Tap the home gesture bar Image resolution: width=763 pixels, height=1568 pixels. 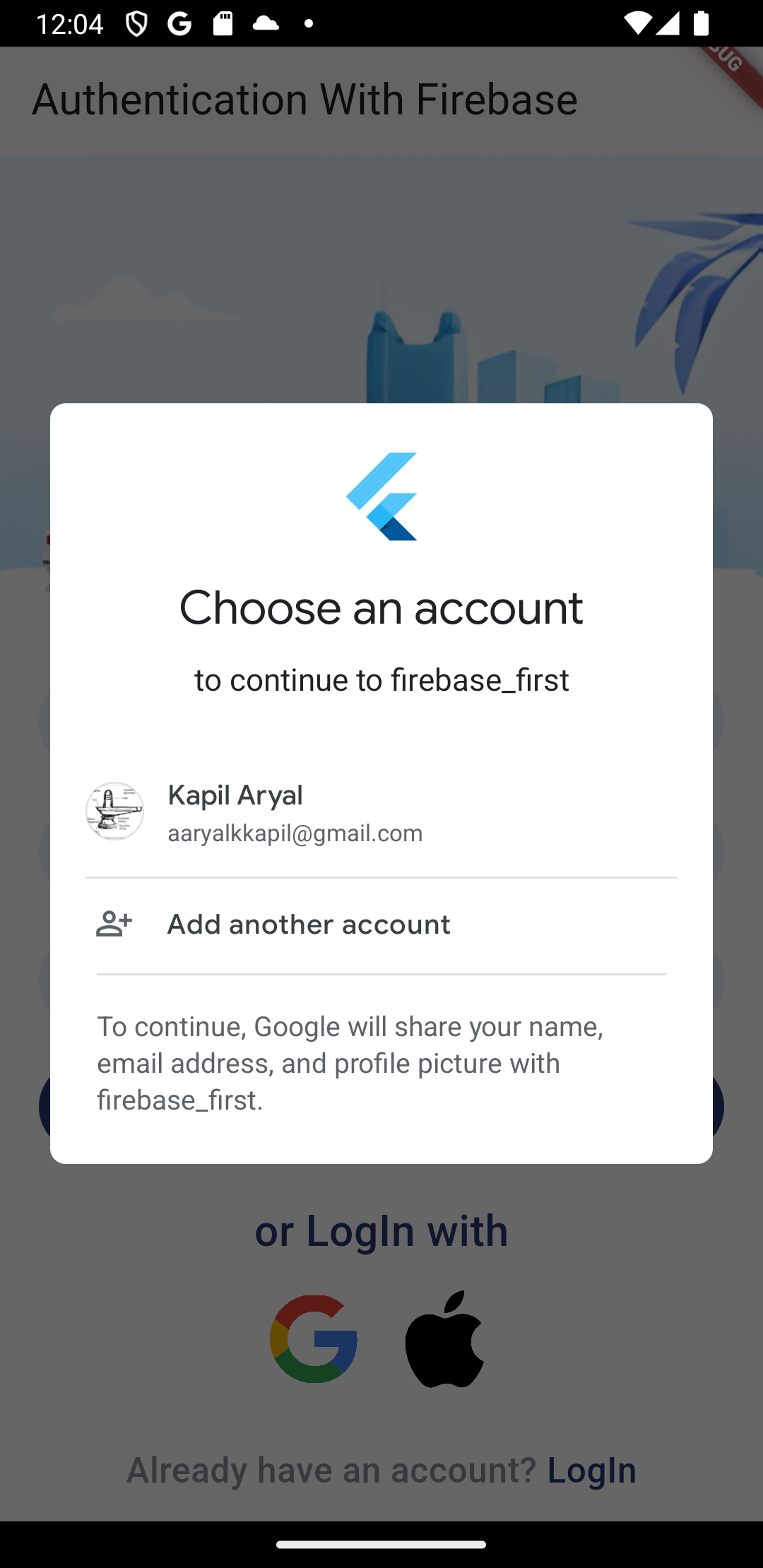381,1545
